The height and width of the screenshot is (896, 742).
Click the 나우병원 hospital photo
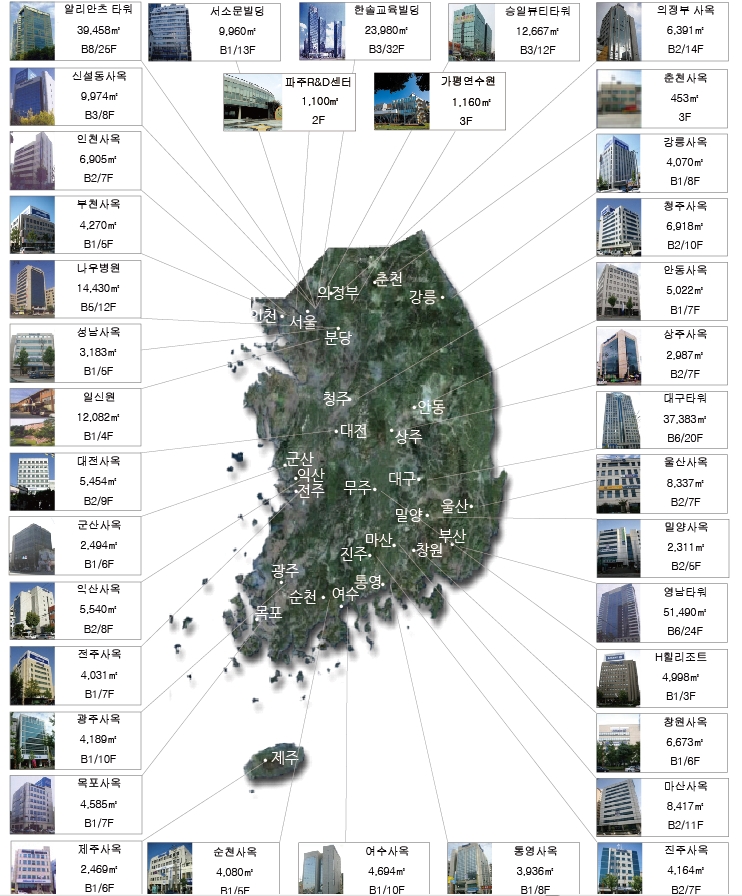[33, 289]
